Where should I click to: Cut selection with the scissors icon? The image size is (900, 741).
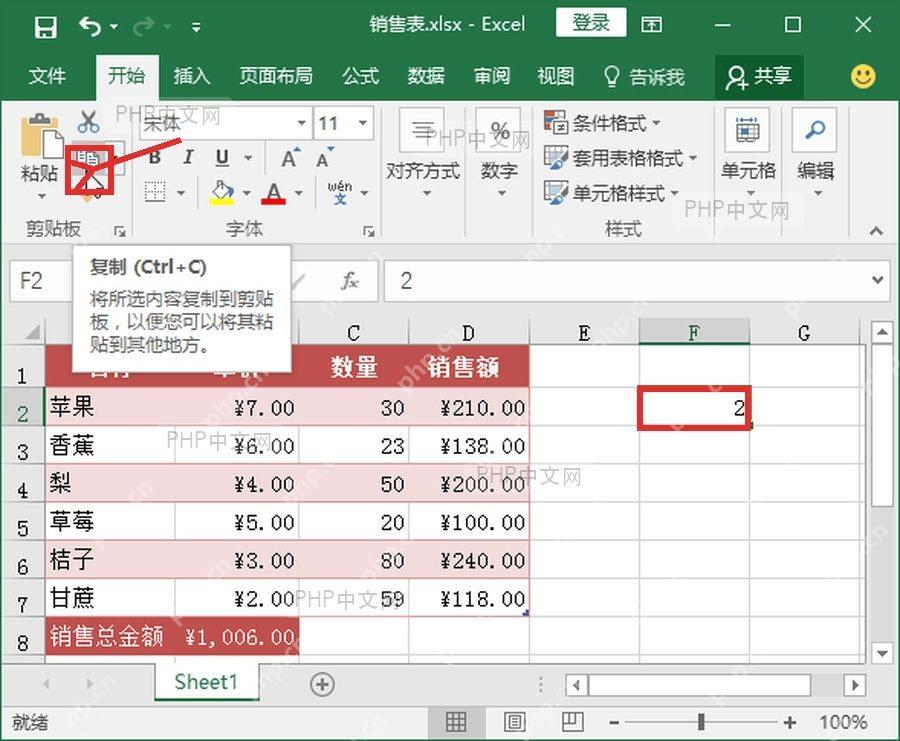click(x=89, y=122)
